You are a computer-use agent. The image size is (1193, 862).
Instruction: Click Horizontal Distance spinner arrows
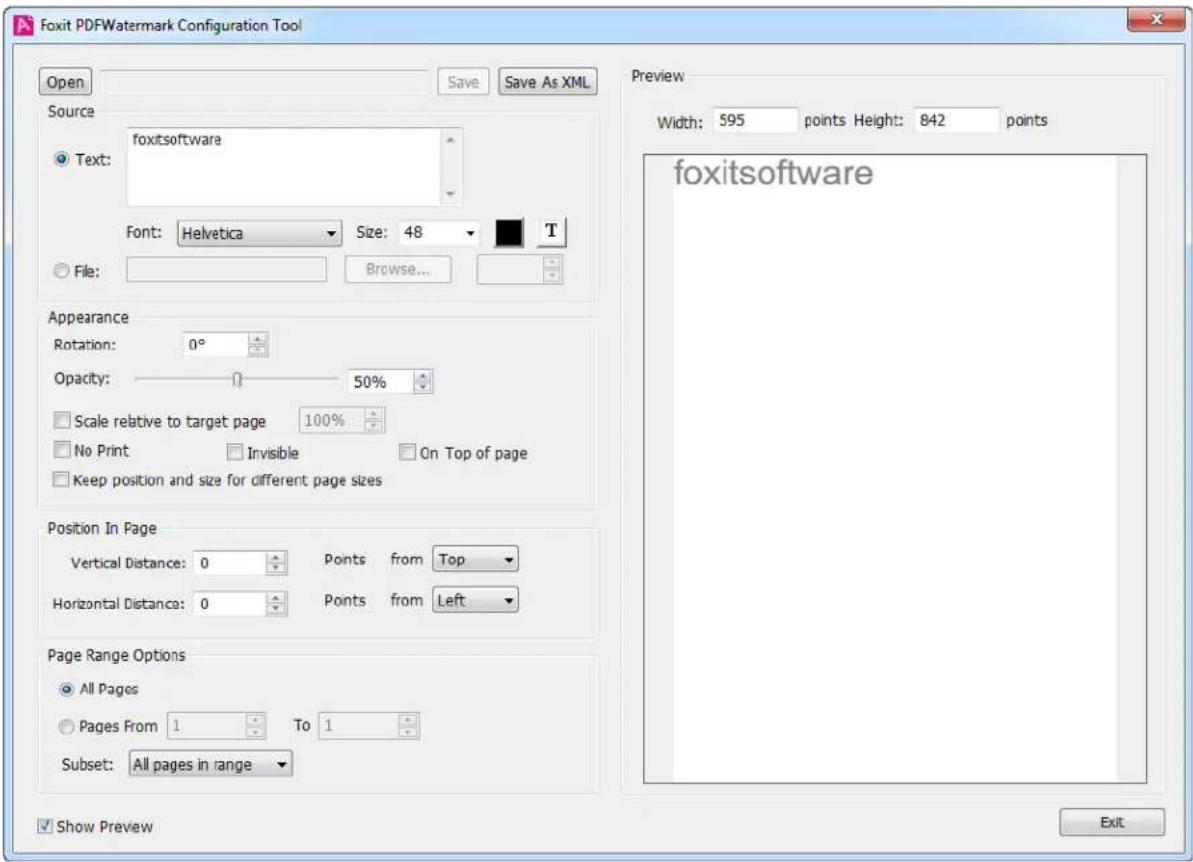coord(276,603)
